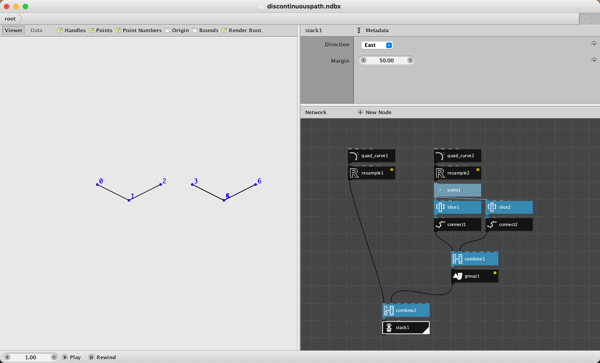
Task: Toggle the Points checkbox
Action: 91,30
